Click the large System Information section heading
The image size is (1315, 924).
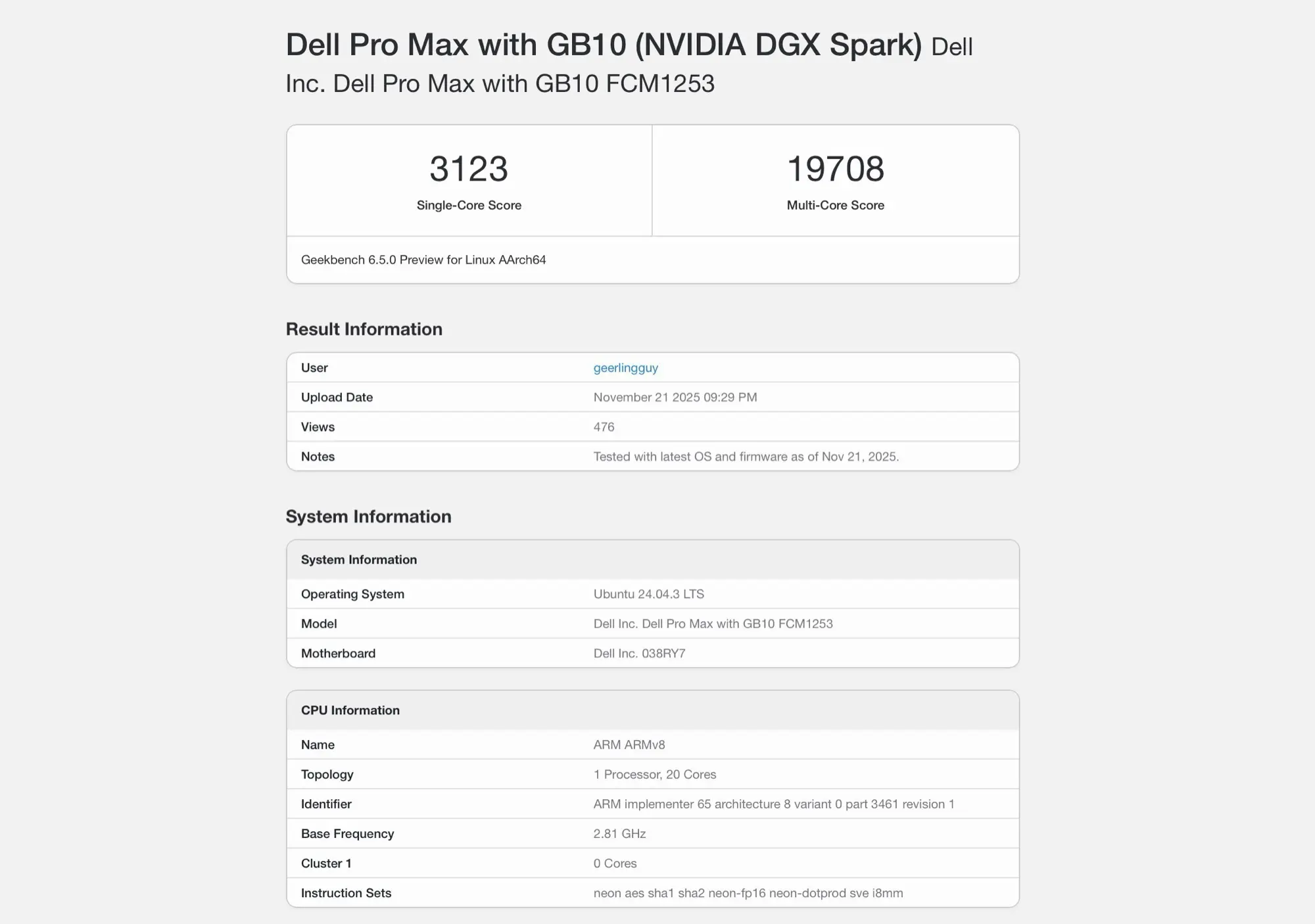point(368,517)
